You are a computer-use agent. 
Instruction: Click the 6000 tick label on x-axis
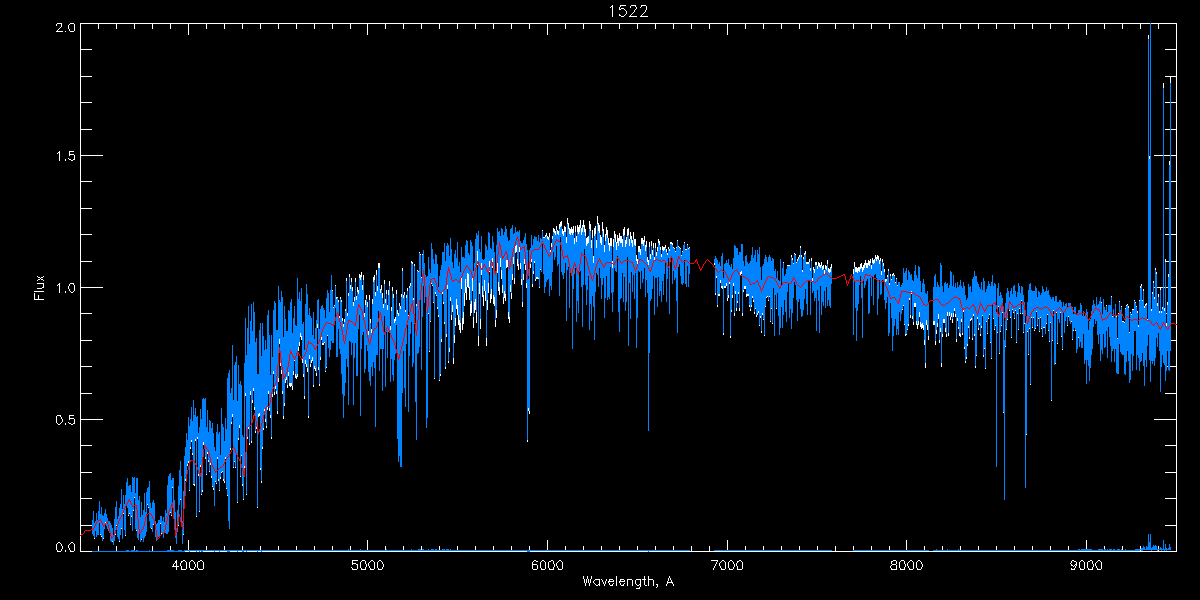(547, 563)
